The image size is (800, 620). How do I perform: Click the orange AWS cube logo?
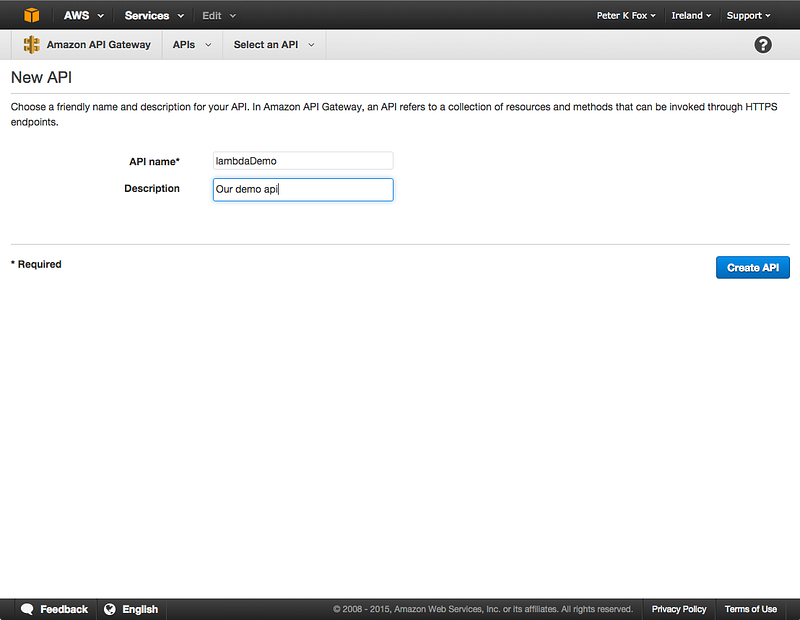click(32, 15)
